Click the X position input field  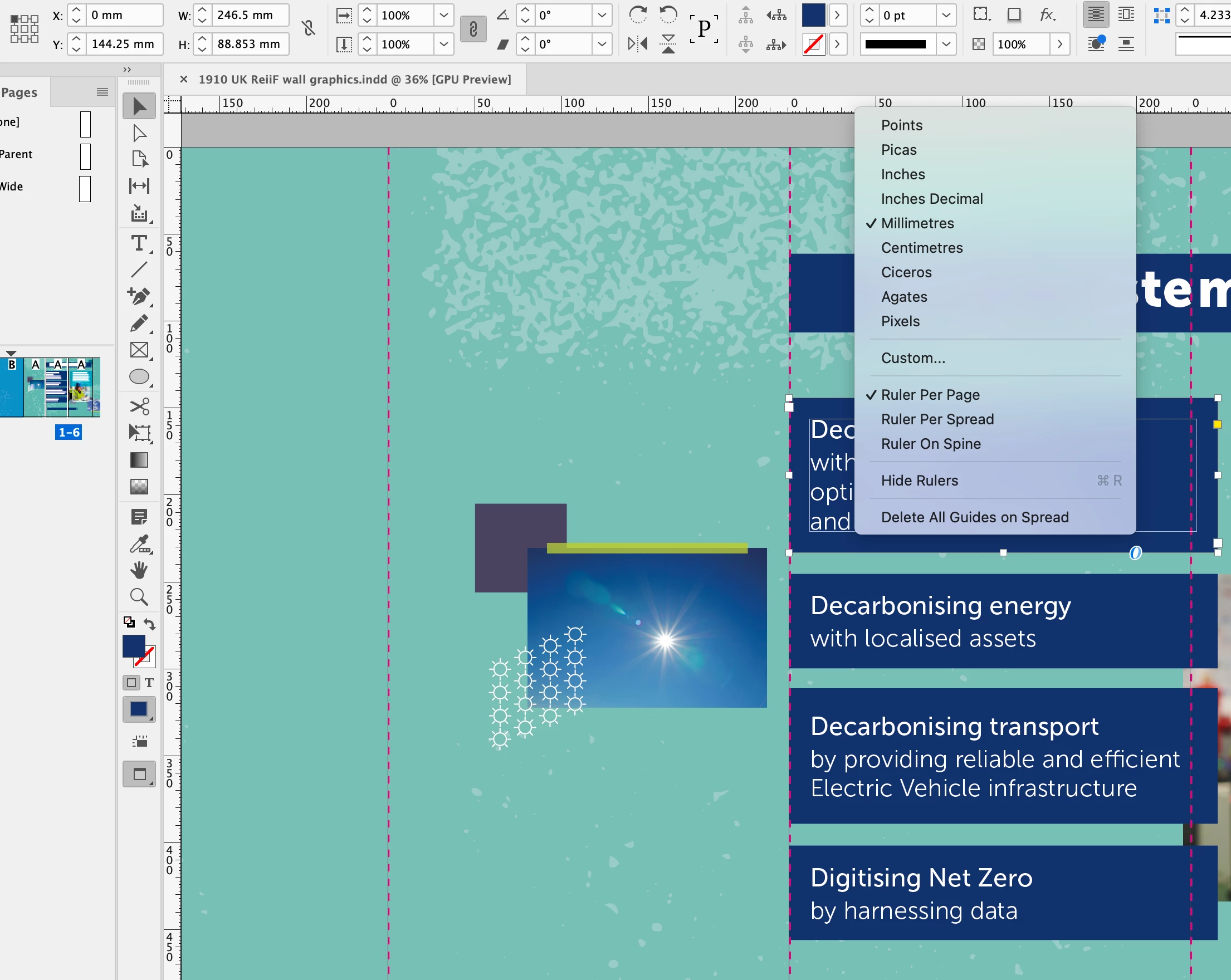tap(124, 16)
